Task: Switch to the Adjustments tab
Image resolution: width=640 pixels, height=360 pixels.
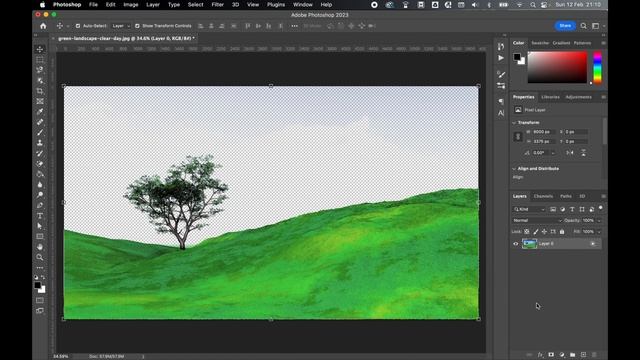Action: [x=578, y=97]
